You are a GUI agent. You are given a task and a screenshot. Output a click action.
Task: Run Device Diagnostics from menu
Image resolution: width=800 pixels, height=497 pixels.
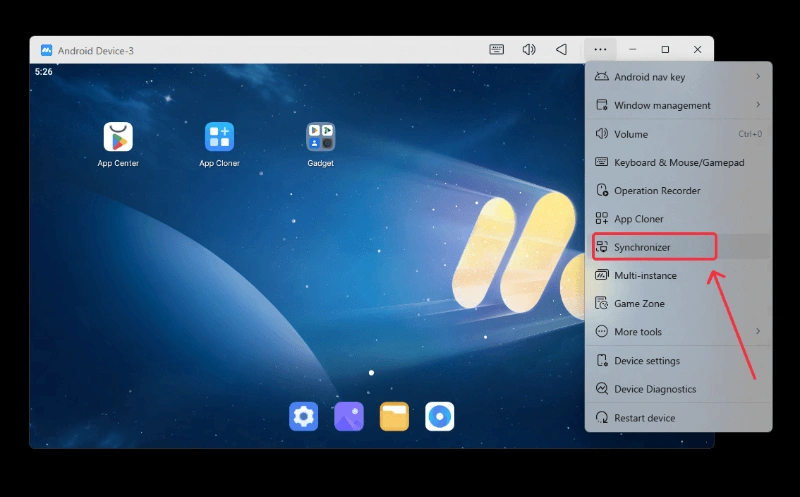(x=679, y=389)
